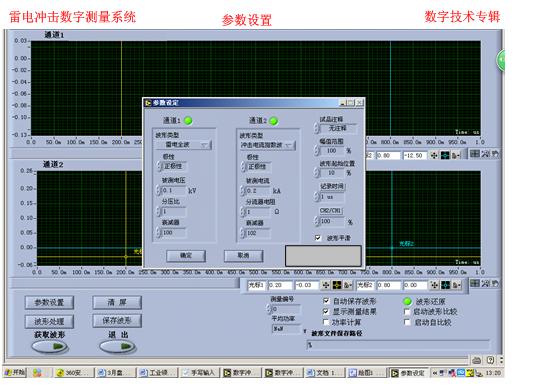The image size is (554, 392).
Task: Click channel 2 衰减器 field showing 102
Action: tap(258, 233)
